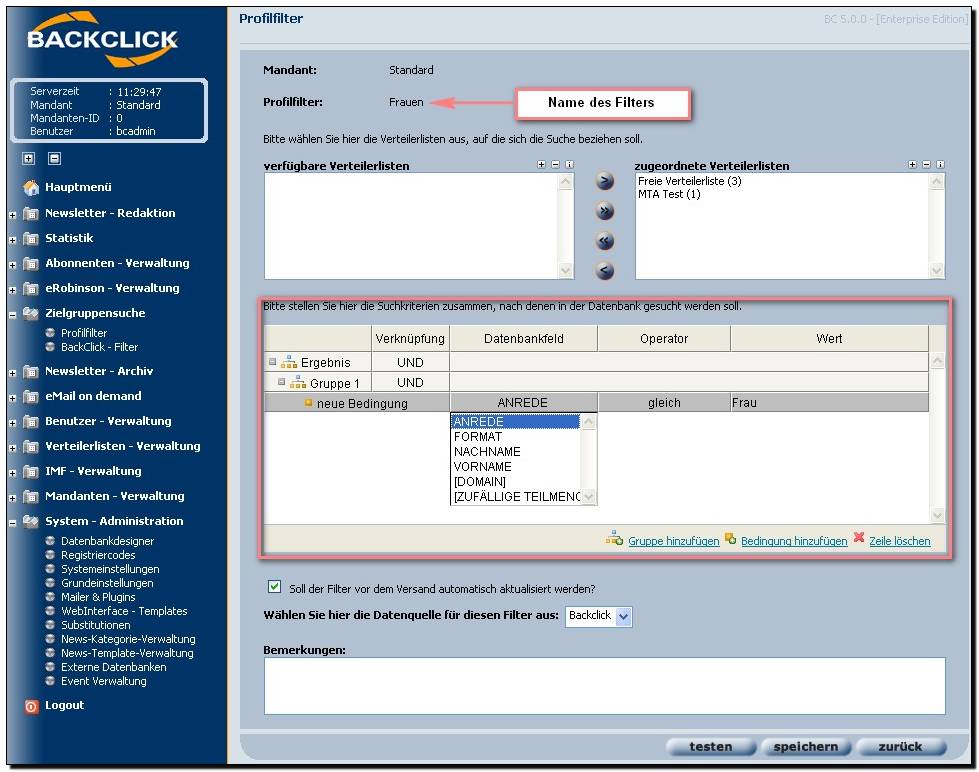Deselect all in zugeordnete Verteilerlisten minus icon
979x772 pixels.
click(926, 165)
